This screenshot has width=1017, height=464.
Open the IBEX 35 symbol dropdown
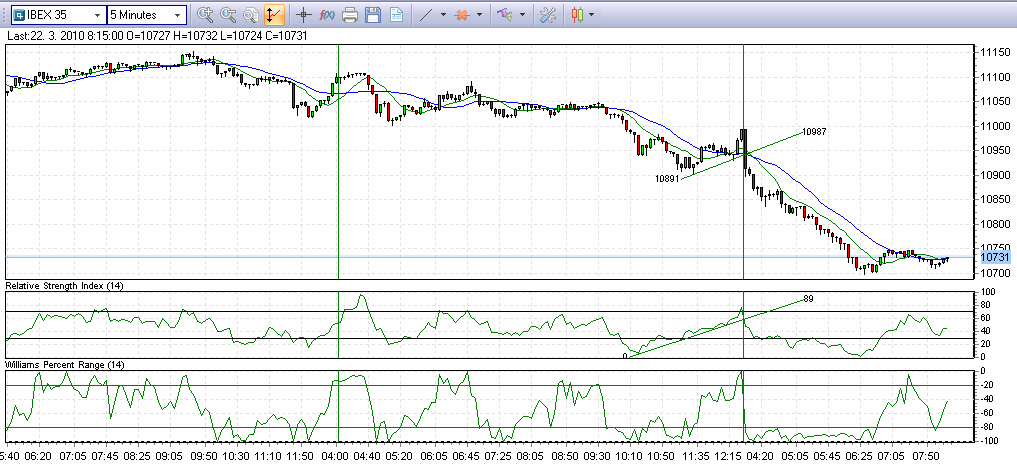(96, 15)
